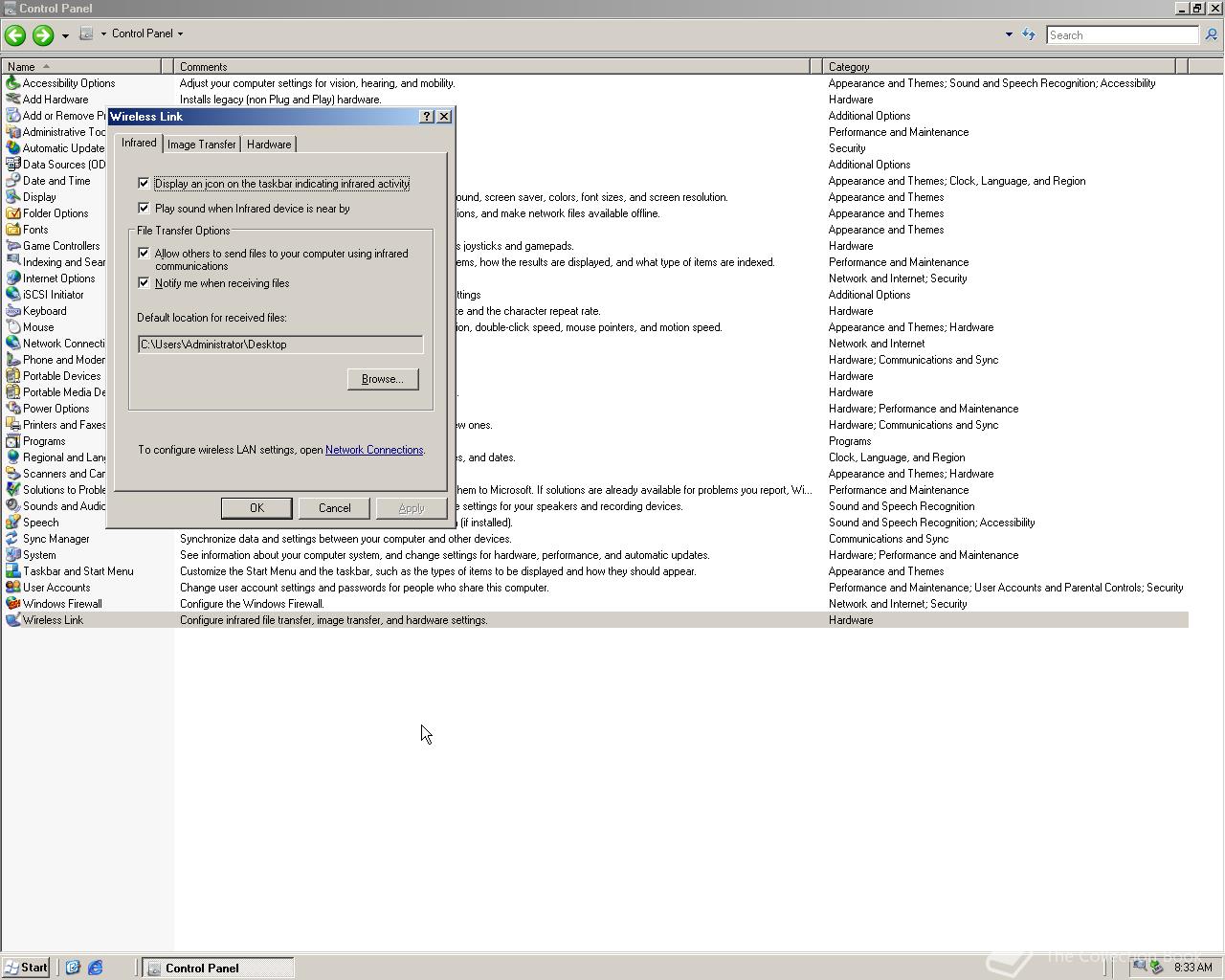This screenshot has height=980, width=1225.
Task: Click the Keyboard icon
Action: (x=12, y=311)
